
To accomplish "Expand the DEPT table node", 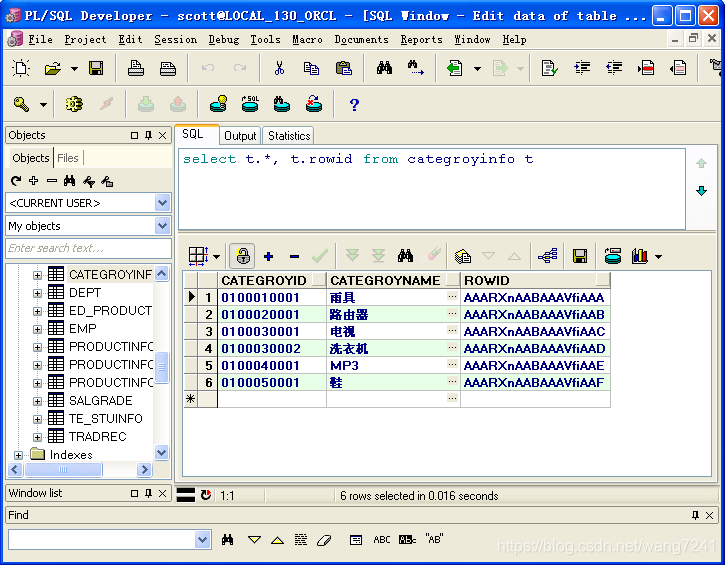I will click(x=37, y=293).
